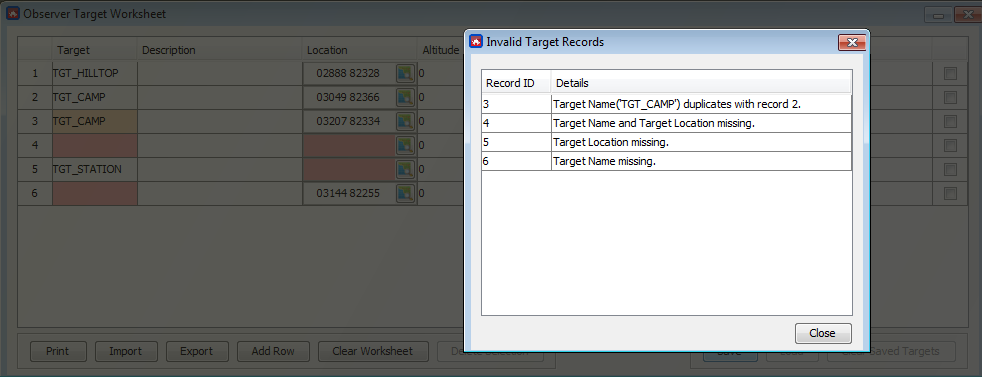Select the 'Target Location missing.' row
The height and width of the screenshot is (377, 982).
[666, 142]
